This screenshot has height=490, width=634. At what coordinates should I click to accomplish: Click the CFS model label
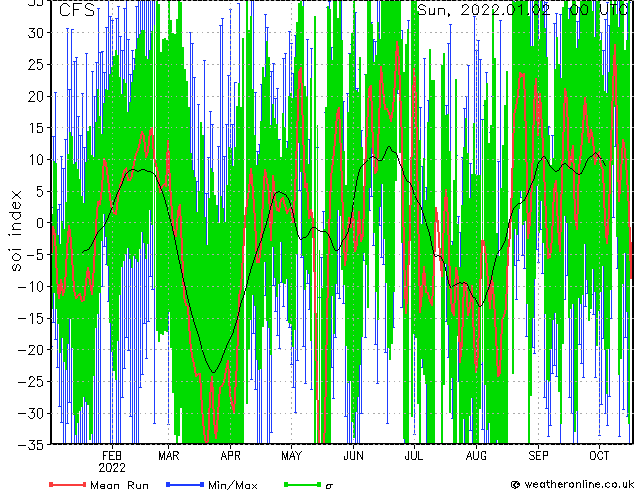point(77,10)
